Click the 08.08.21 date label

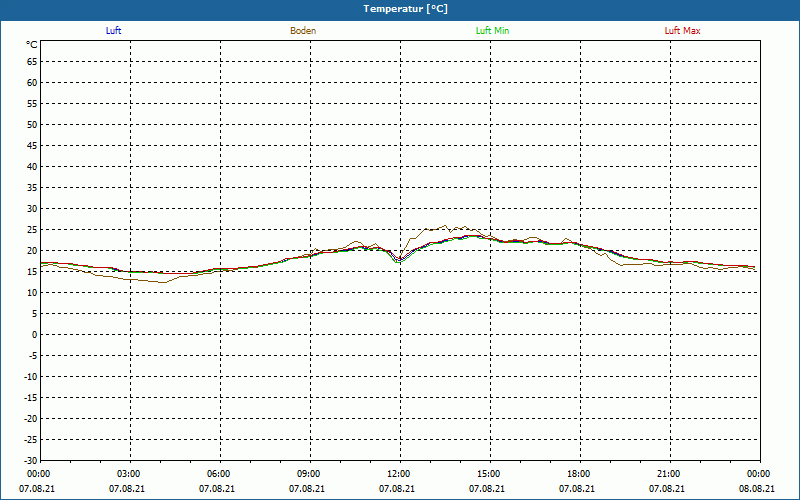(x=757, y=488)
